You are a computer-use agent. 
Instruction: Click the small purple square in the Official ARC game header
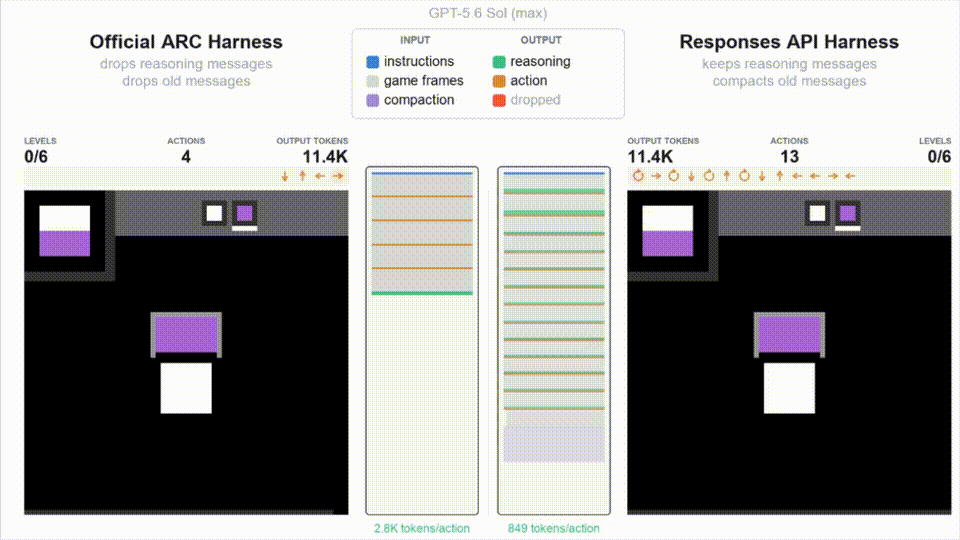coord(244,213)
